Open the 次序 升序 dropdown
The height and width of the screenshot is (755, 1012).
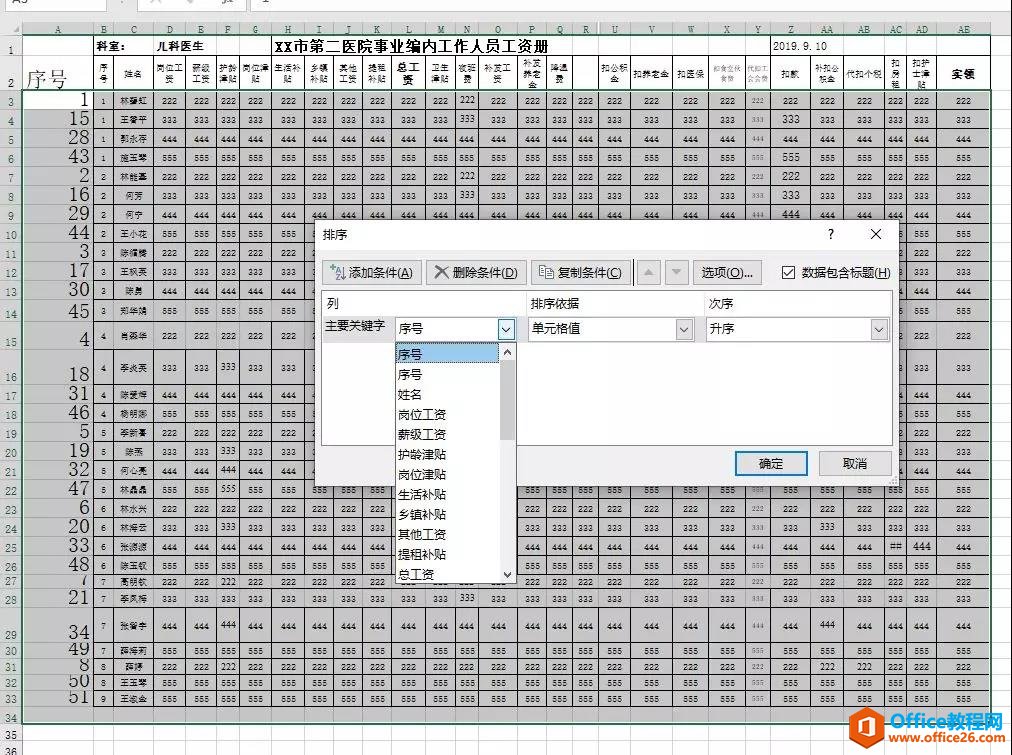[879, 329]
